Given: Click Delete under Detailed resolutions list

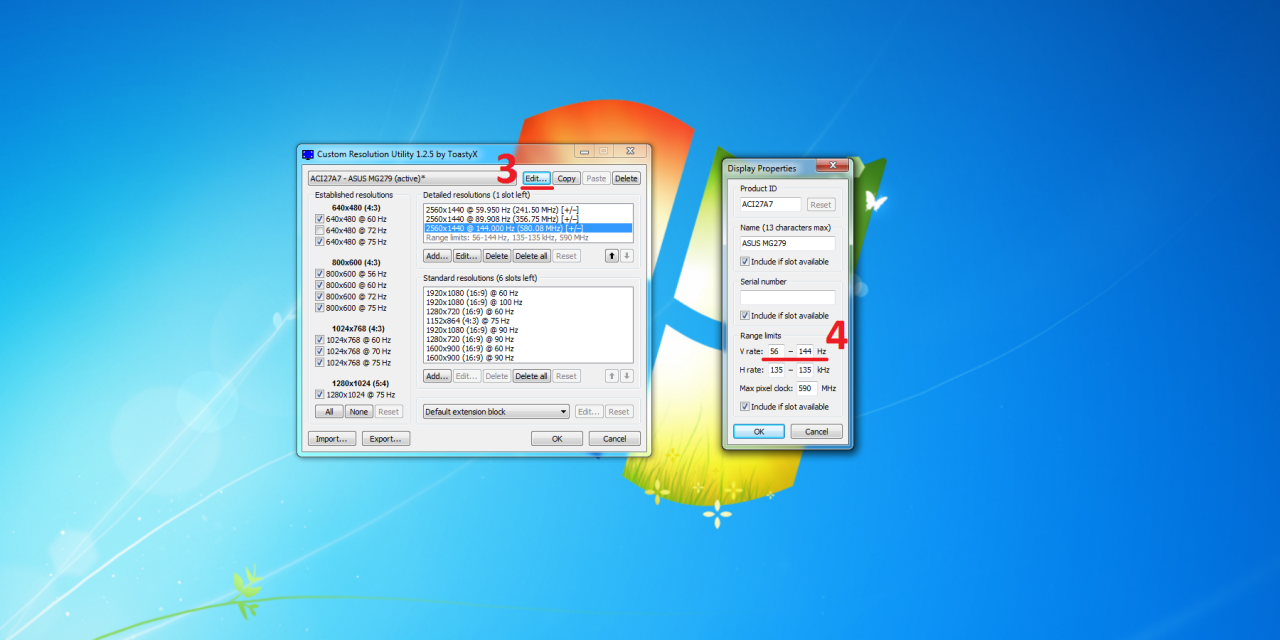Looking at the screenshot, I should pos(497,256).
